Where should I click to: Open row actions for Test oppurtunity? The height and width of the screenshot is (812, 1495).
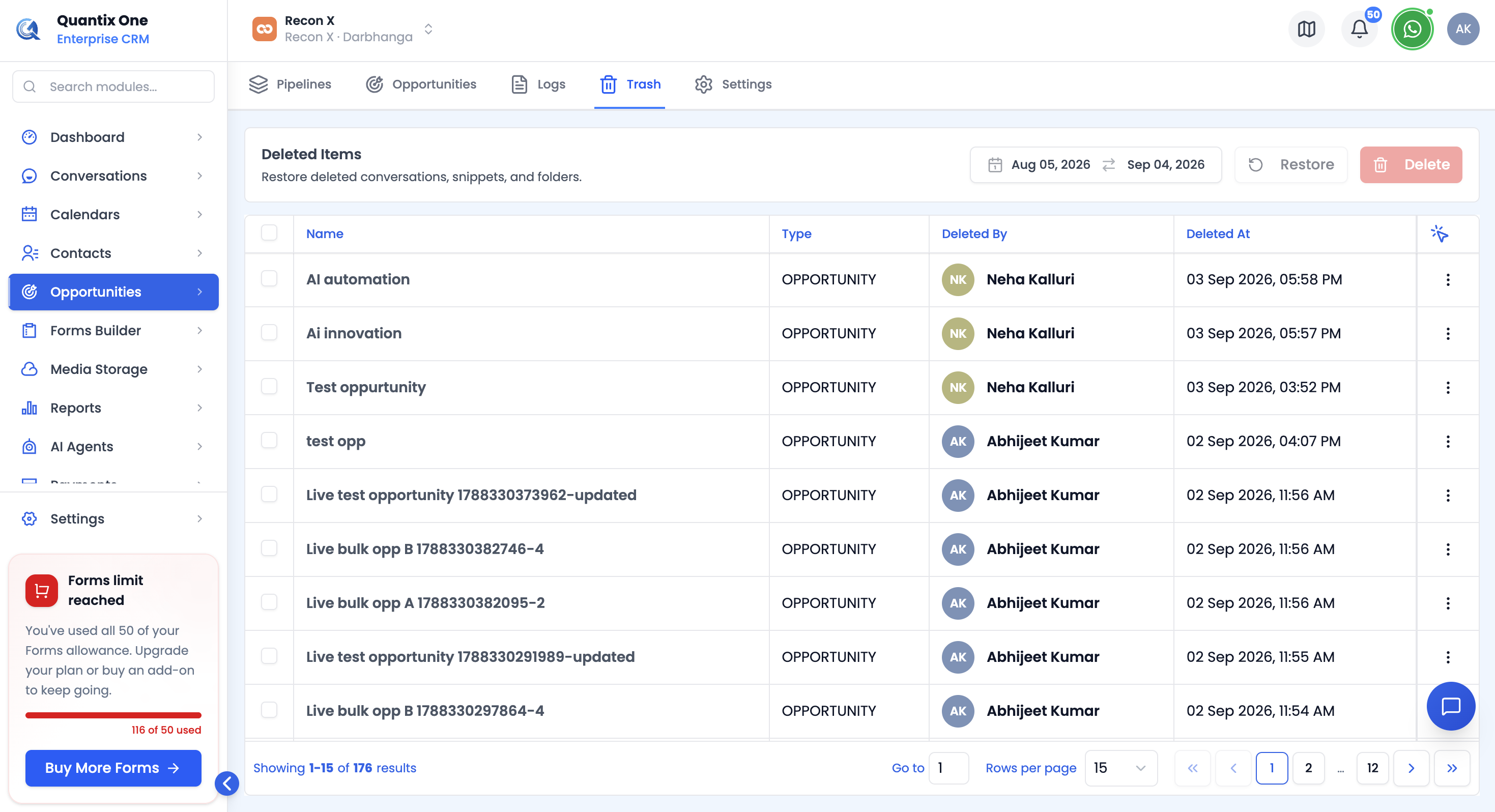click(1447, 388)
